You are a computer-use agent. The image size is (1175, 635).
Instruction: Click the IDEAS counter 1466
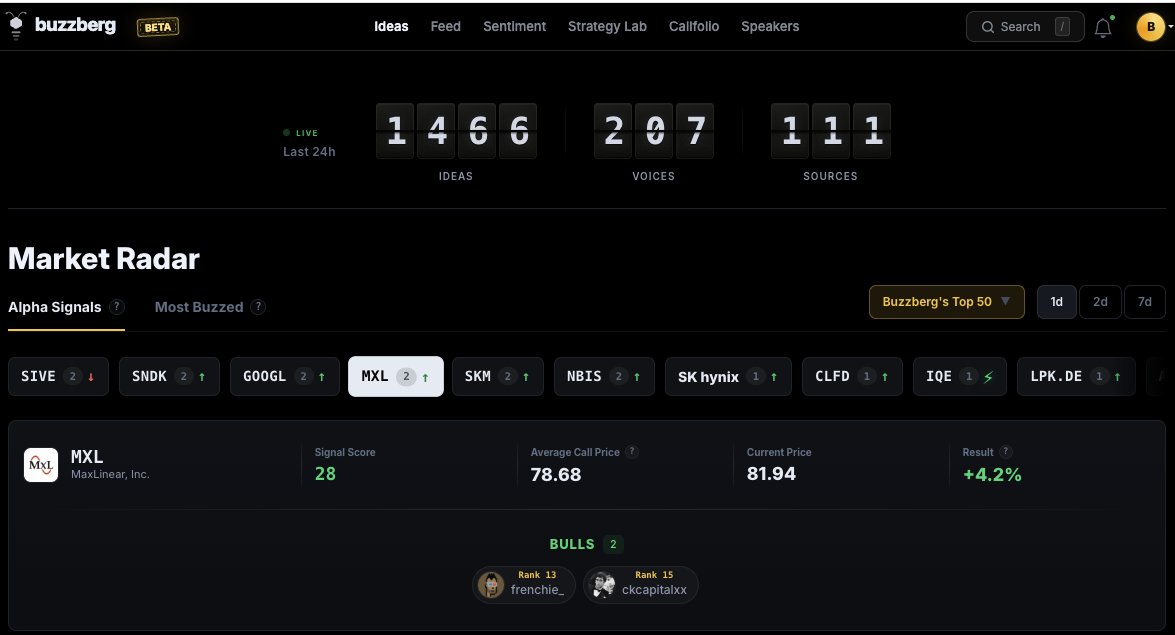pyautogui.click(x=456, y=131)
